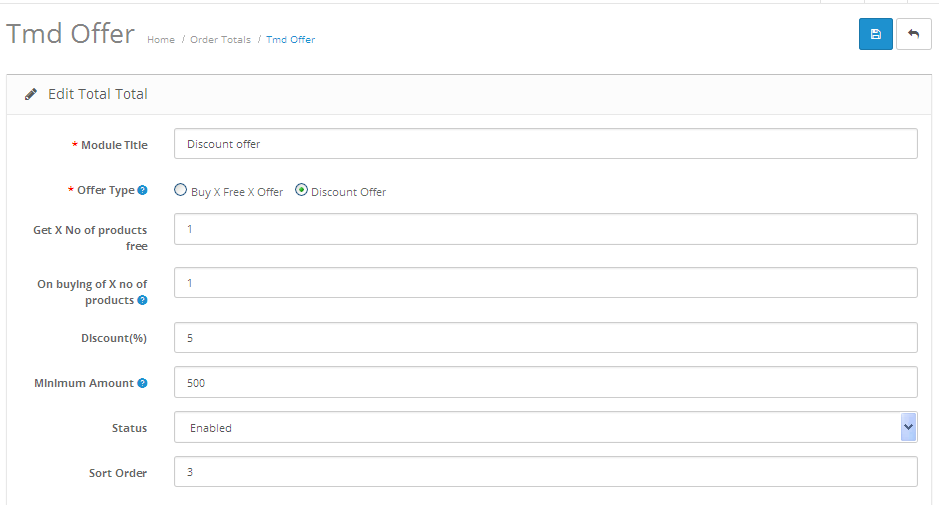
Task: Click the Discount(%) input field
Action: pyautogui.click(x=546, y=338)
